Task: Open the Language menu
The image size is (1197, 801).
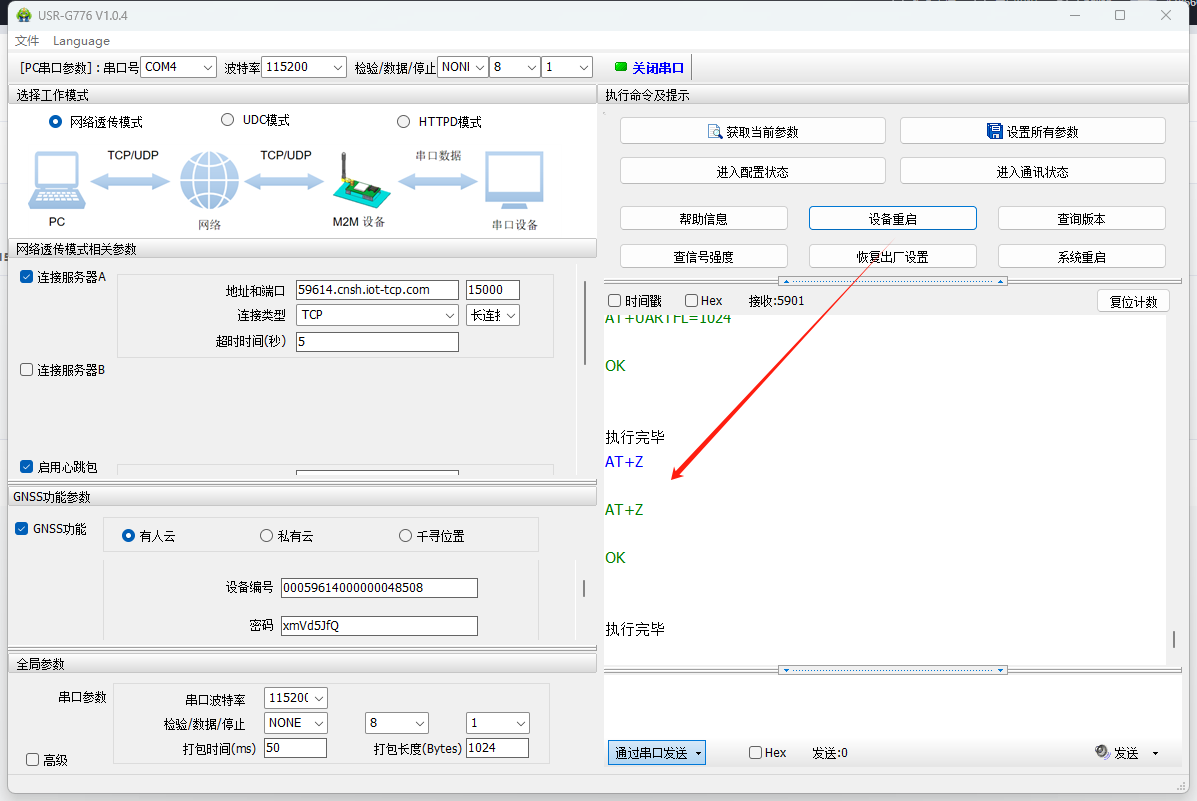Action: pos(81,41)
